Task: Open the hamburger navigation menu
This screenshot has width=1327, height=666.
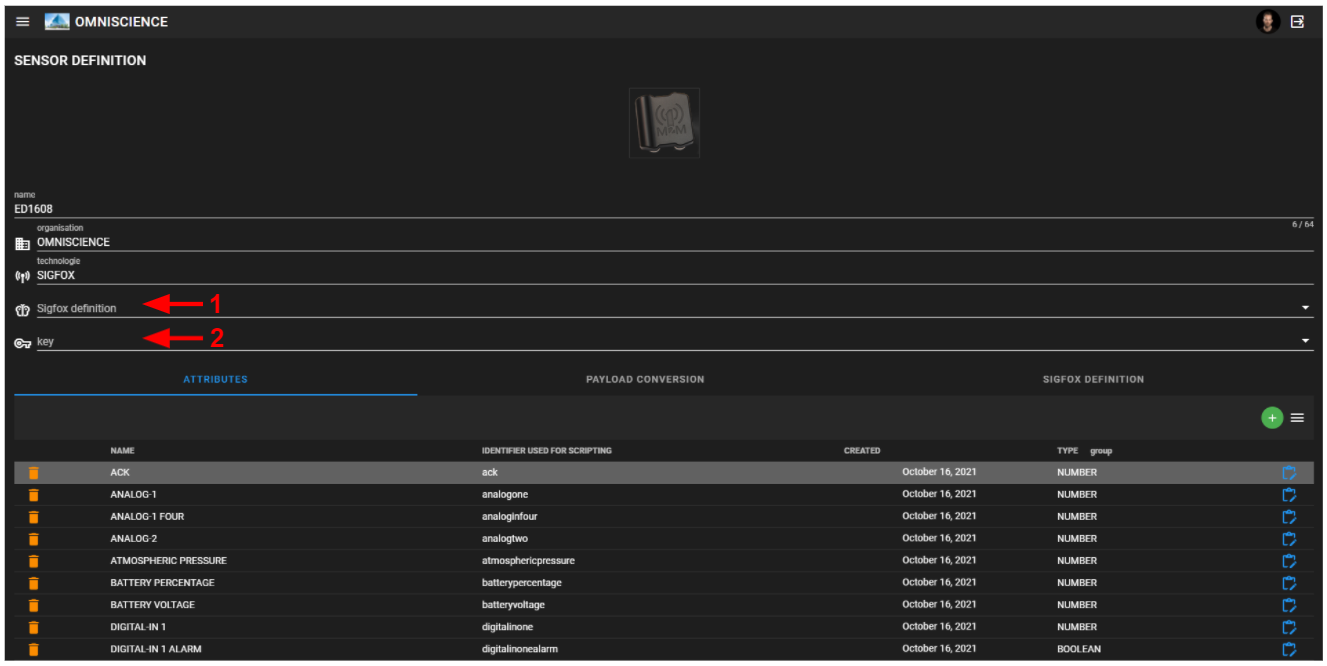Action: pyautogui.click(x=23, y=22)
